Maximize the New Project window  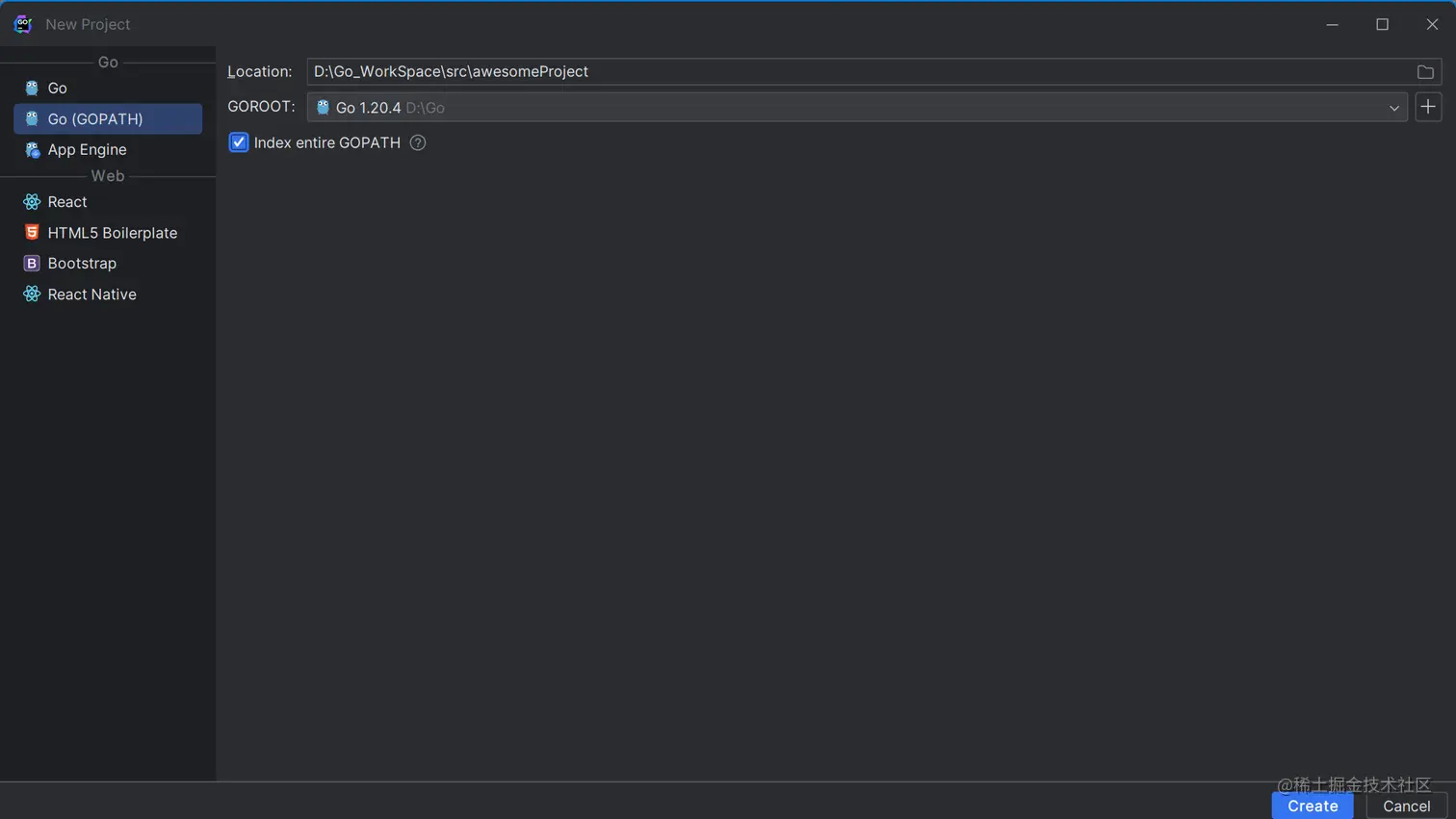coord(1382,24)
